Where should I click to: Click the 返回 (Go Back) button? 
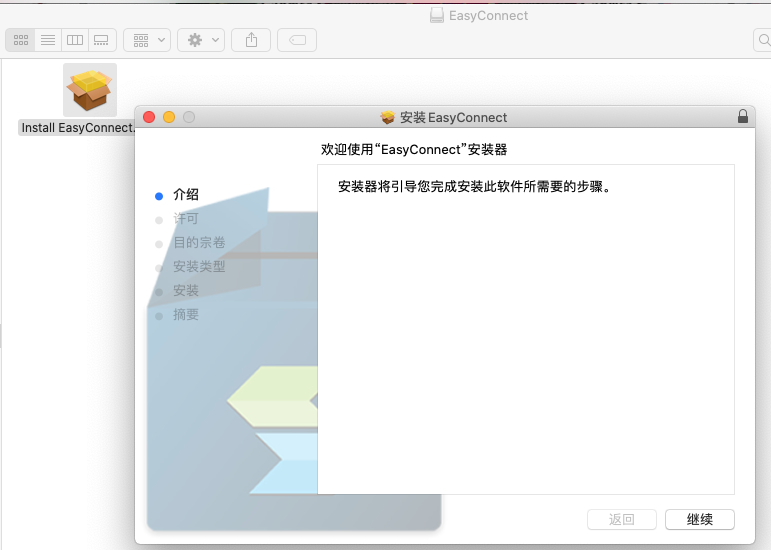pyautogui.click(x=622, y=519)
